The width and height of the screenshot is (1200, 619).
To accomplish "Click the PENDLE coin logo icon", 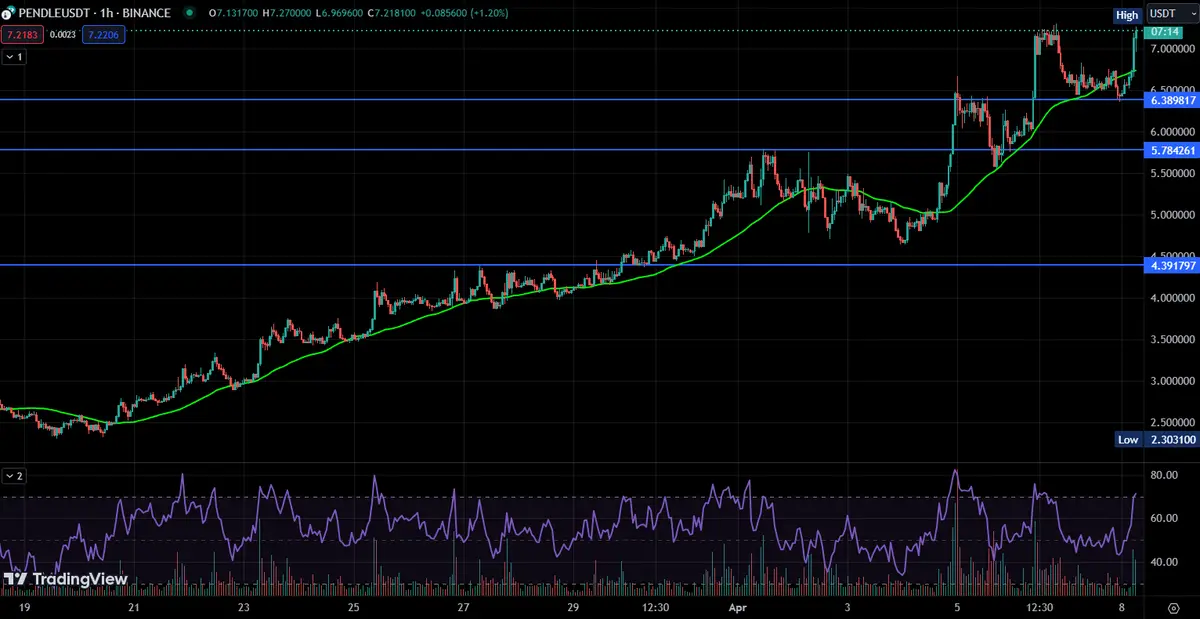I will [10, 14].
